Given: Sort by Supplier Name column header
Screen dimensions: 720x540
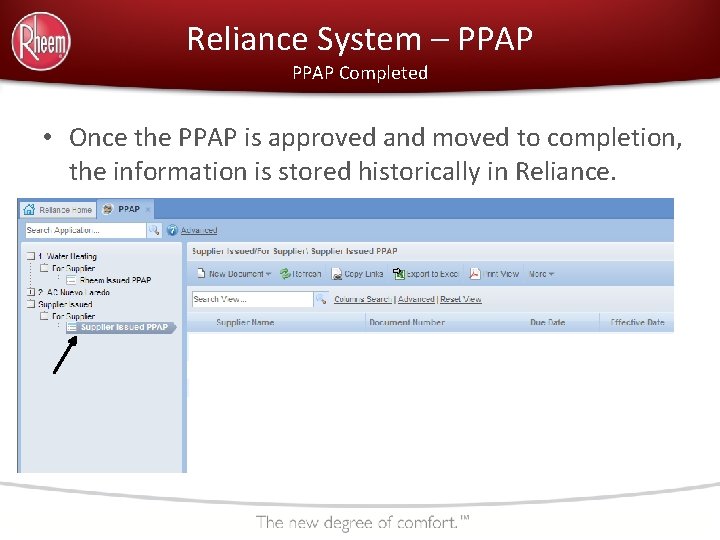Looking at the screenshot, I should 245,322.
